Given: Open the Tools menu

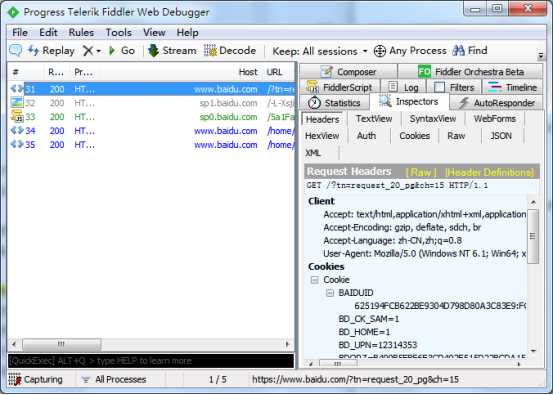Looking at the screenshot, I should coord(118,32).
